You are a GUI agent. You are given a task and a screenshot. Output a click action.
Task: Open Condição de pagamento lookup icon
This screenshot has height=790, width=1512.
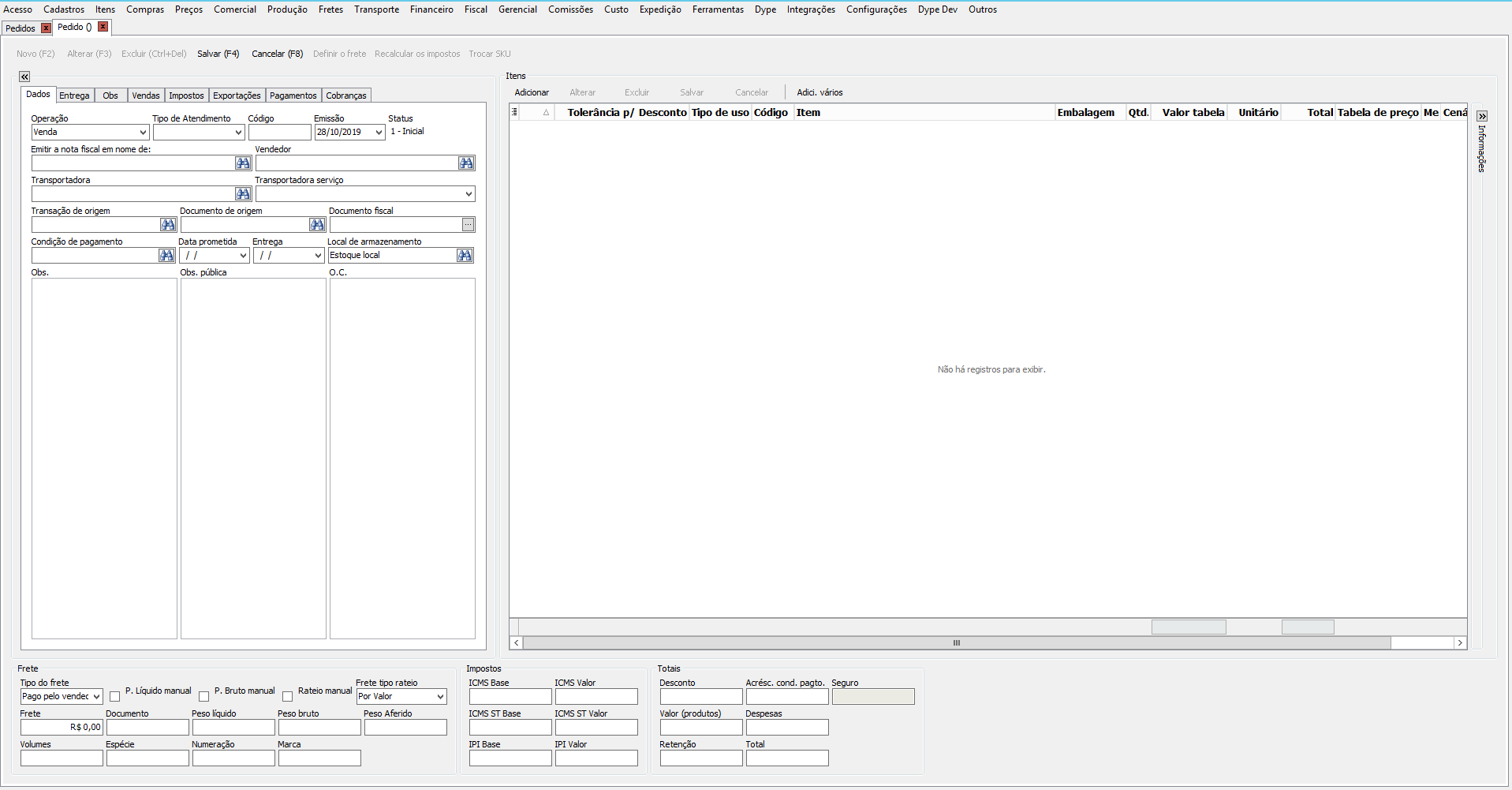point(166,255)
